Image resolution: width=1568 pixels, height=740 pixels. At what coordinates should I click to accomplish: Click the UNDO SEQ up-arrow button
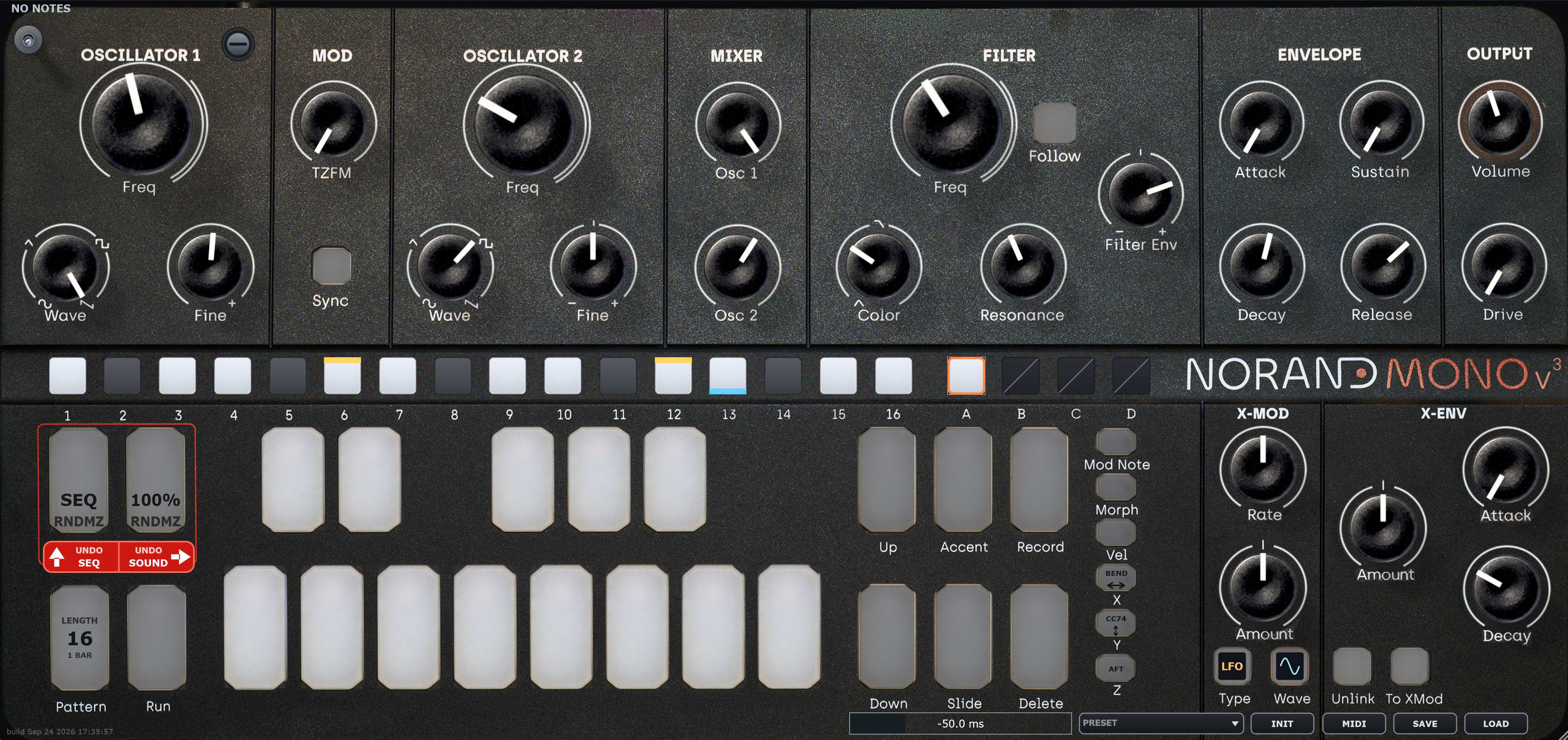[80, 556]
